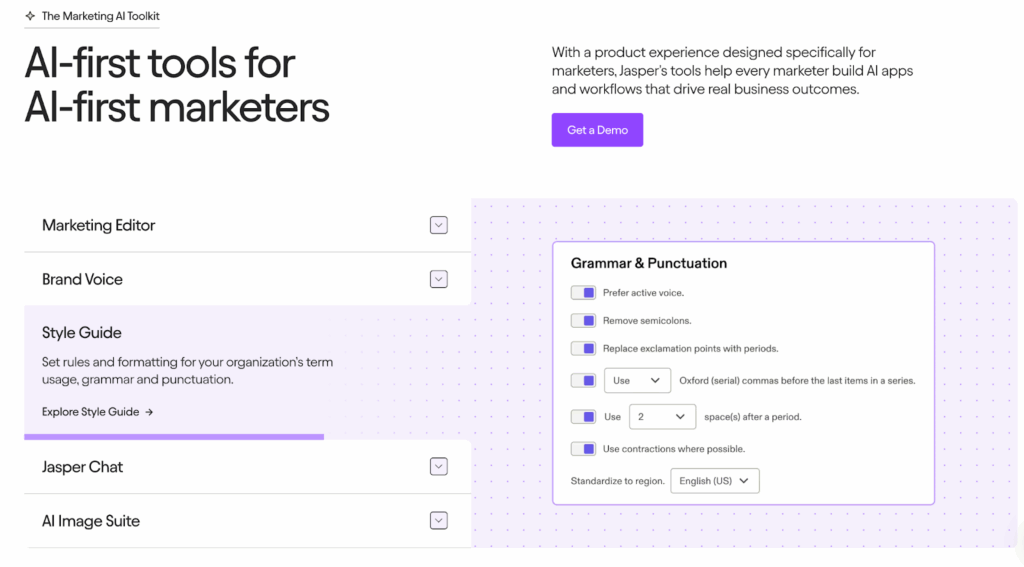This screenshot has height=567, width=1024.
Task: Open the Jasper Chat section title
Action: tap(82, 467)
